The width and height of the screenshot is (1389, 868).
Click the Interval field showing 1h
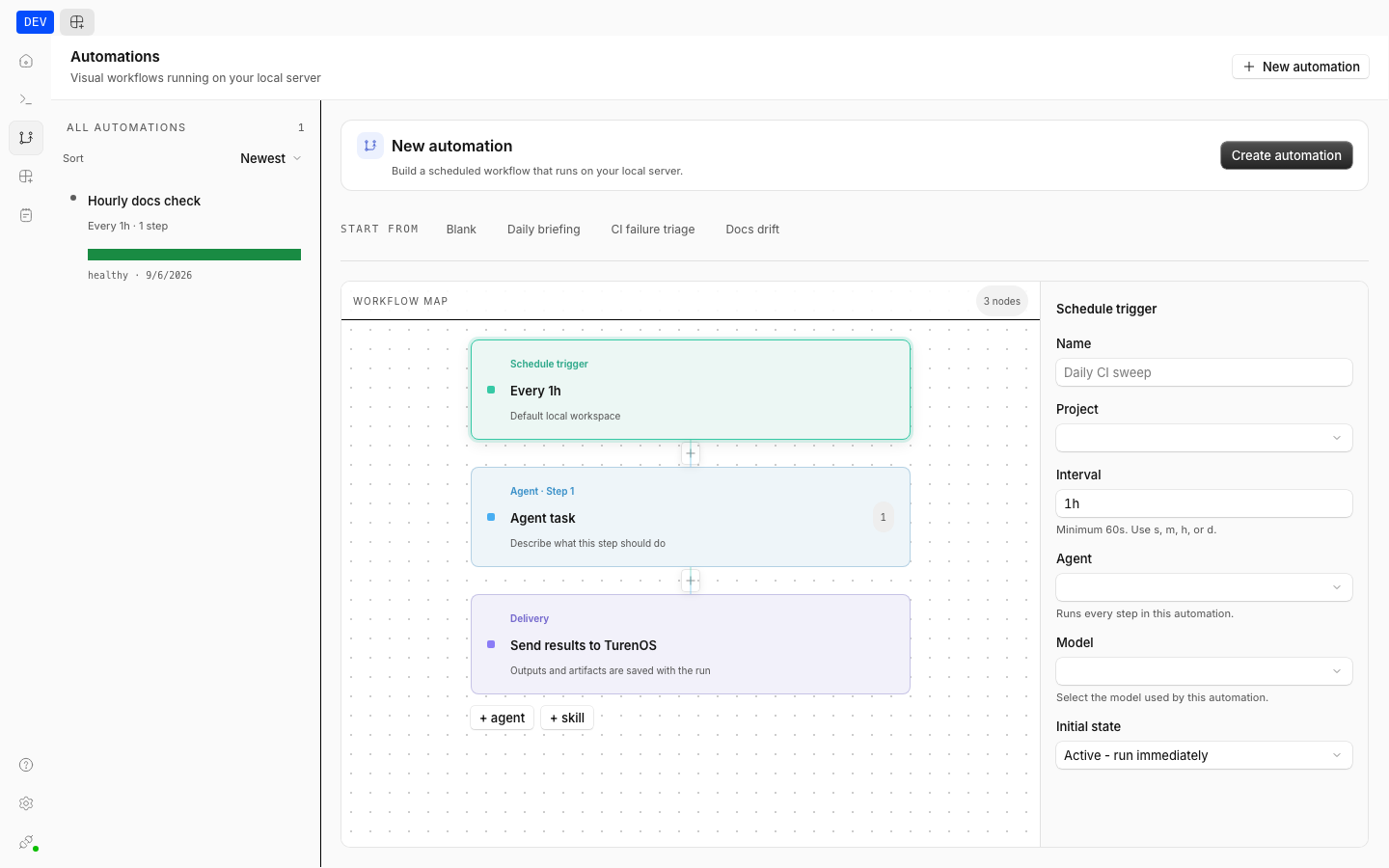tap(1204, 503)
